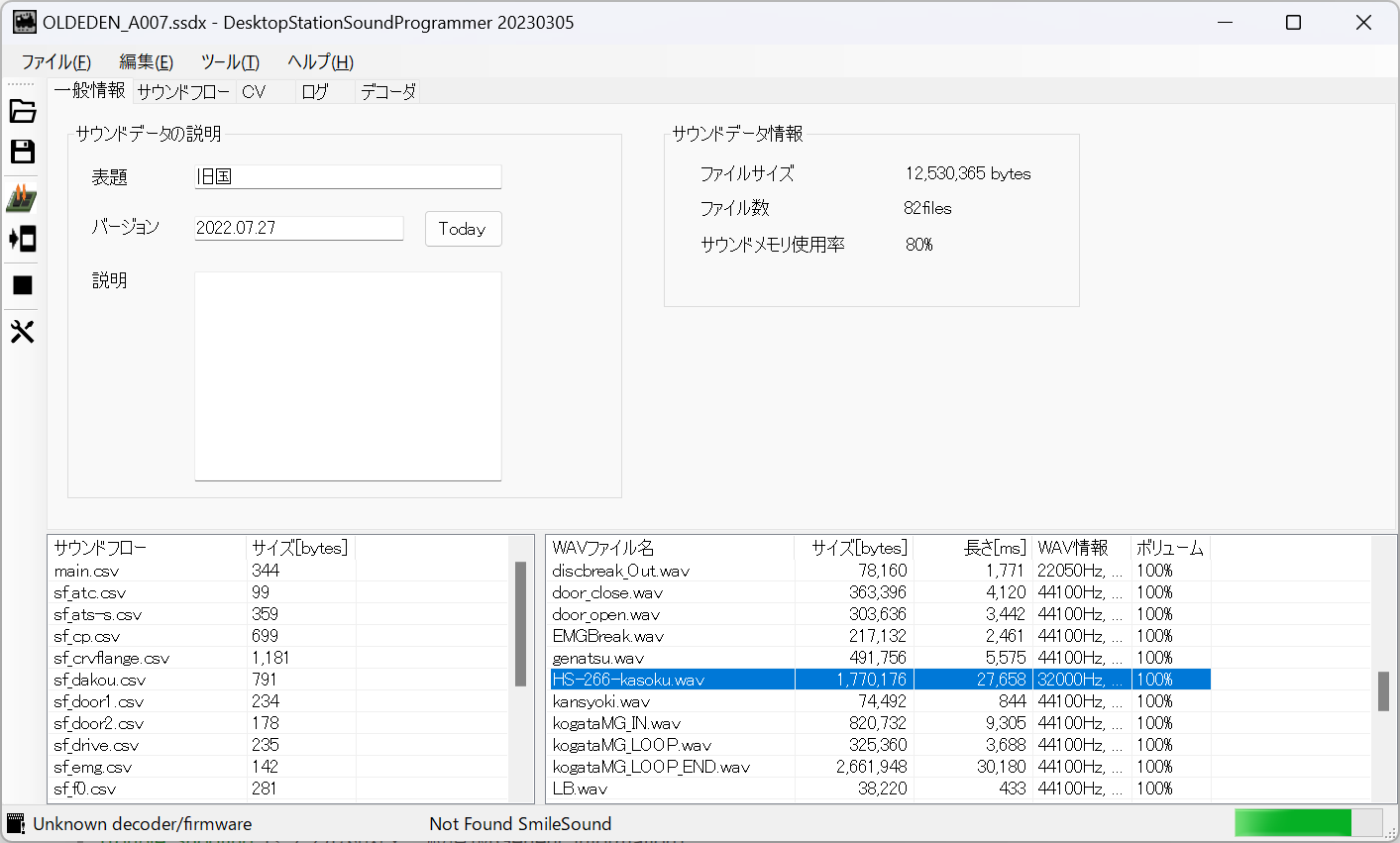Open the ツール(T) menu

click(x=230, y=62)
